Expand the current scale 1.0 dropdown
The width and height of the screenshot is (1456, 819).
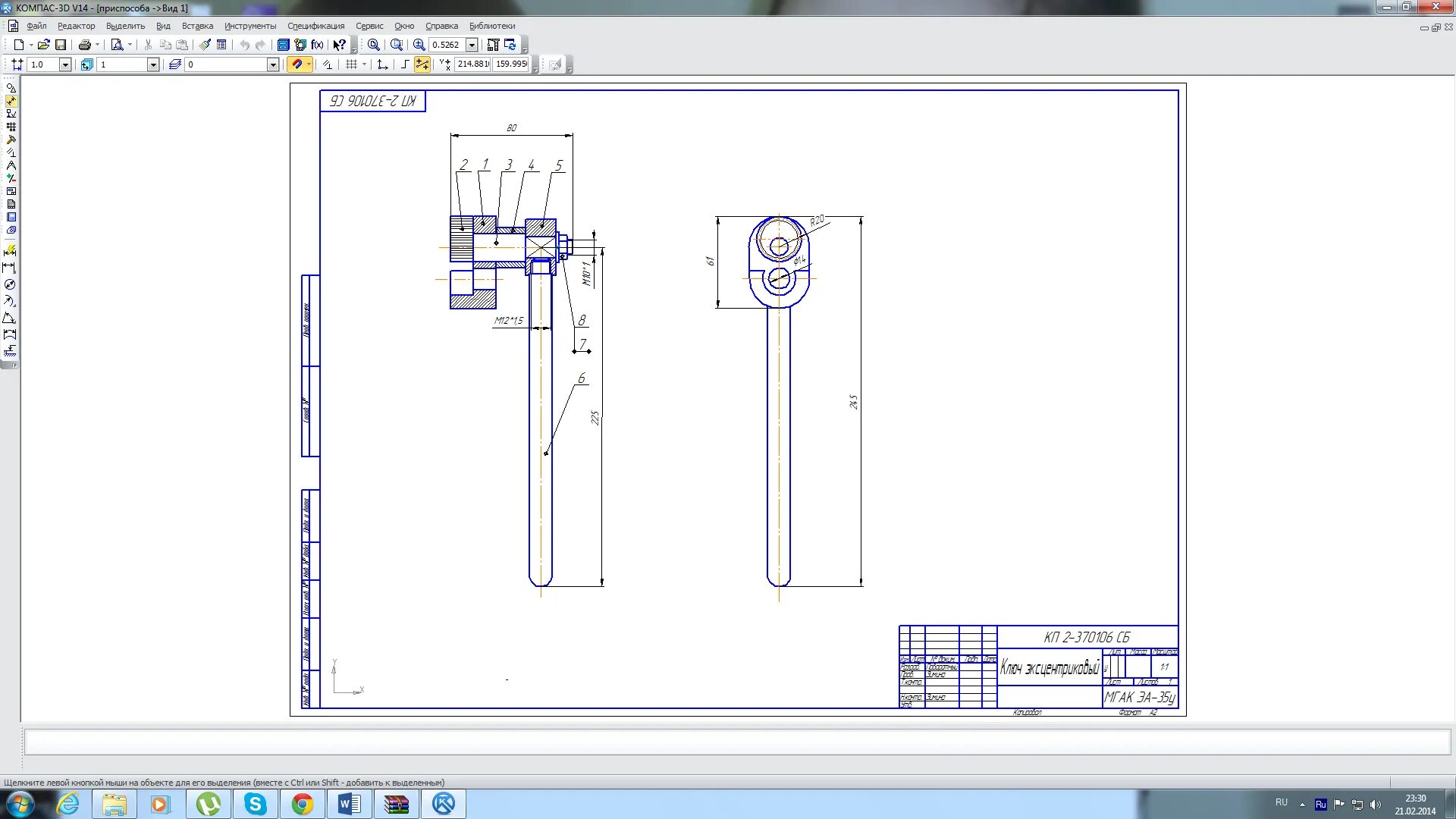click(x=65, y=64)
